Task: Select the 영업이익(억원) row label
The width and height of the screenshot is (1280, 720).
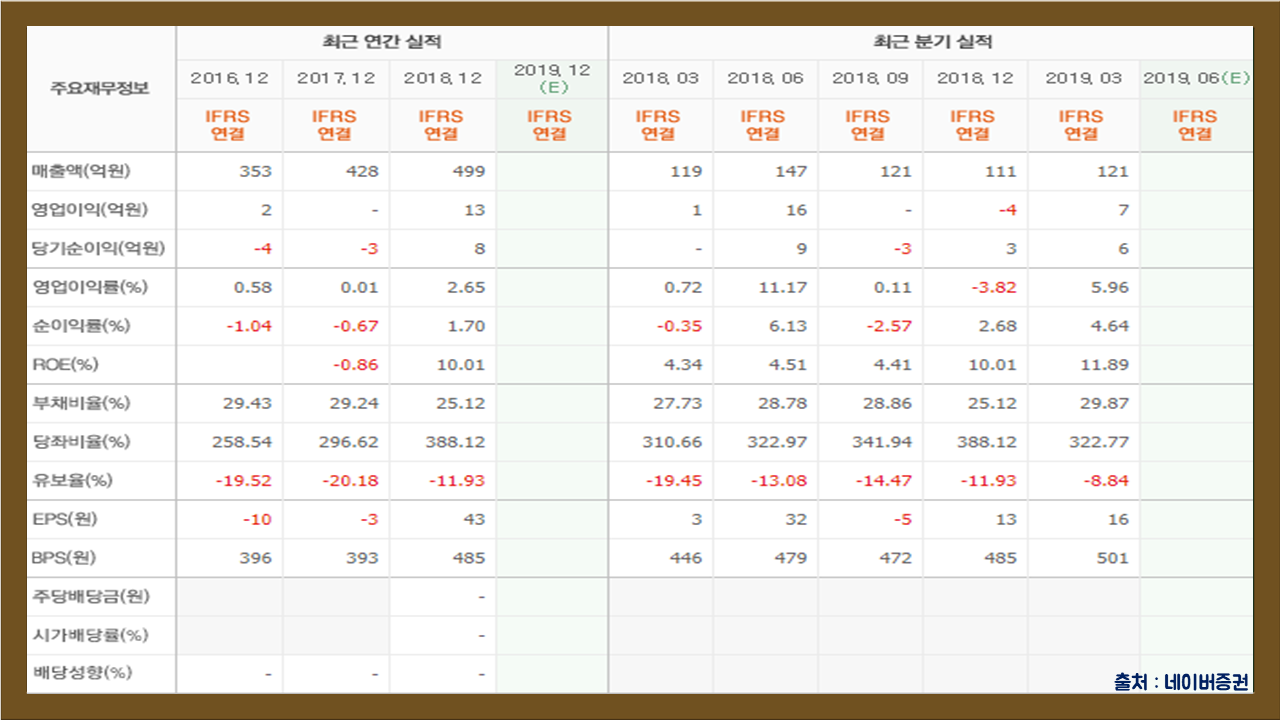Action: pos(89,210)
